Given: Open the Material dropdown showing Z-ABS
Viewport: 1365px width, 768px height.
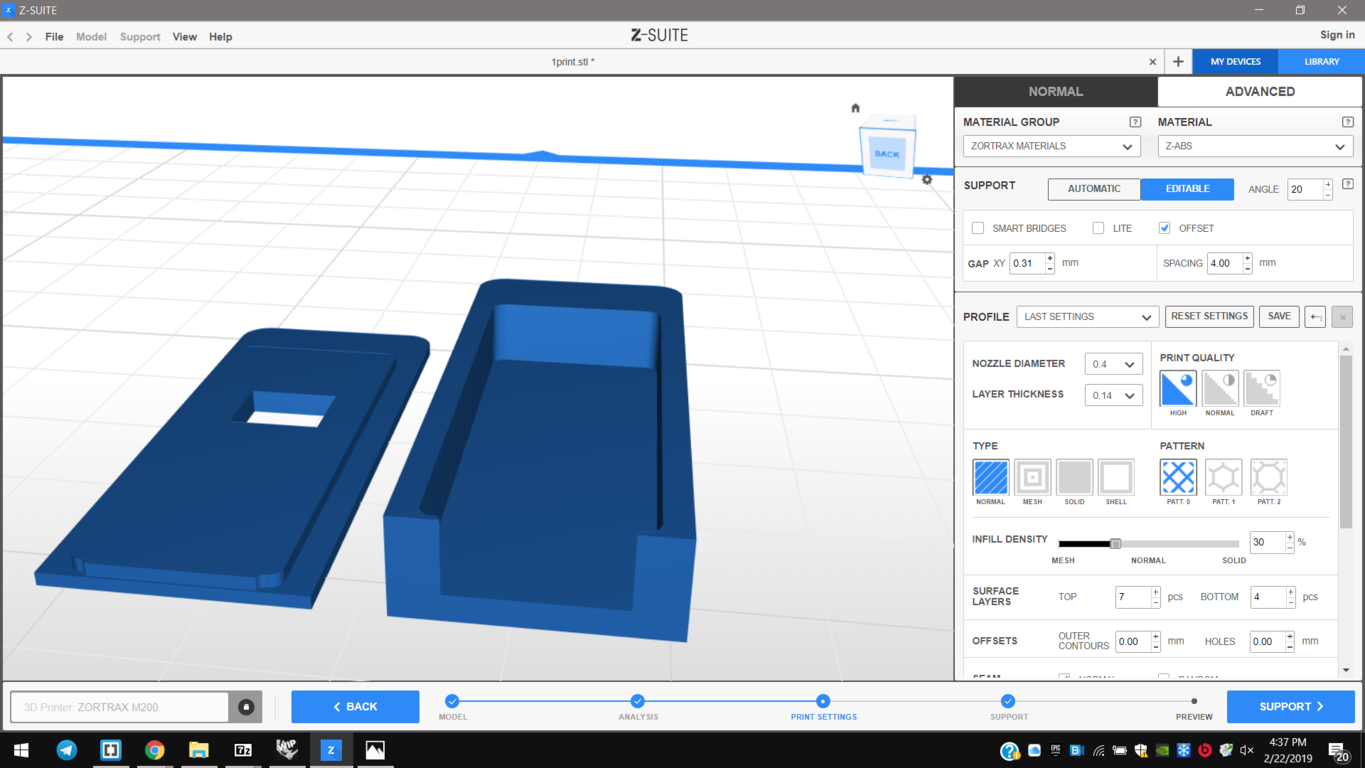Looking at the screenshot, I should [1255, 146].
